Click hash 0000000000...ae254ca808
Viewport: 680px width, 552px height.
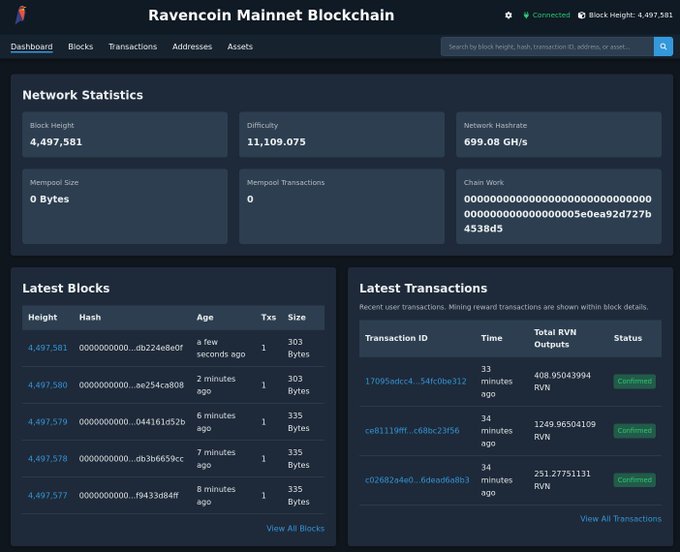coord(131,385)
